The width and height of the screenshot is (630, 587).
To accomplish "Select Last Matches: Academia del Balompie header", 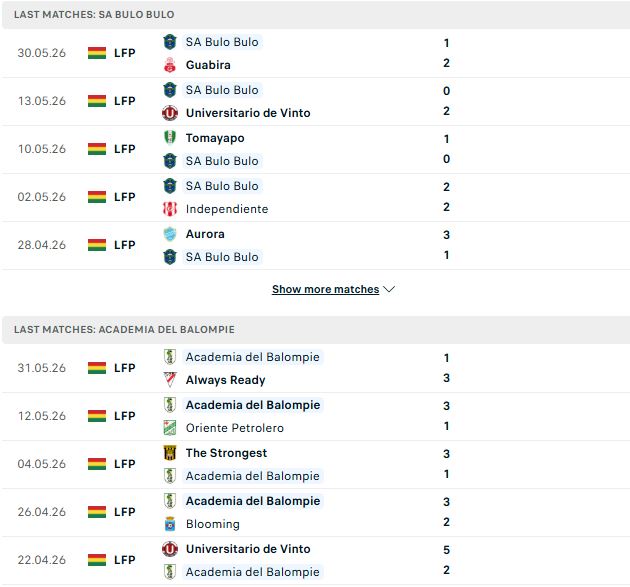I will click(124, 329).
